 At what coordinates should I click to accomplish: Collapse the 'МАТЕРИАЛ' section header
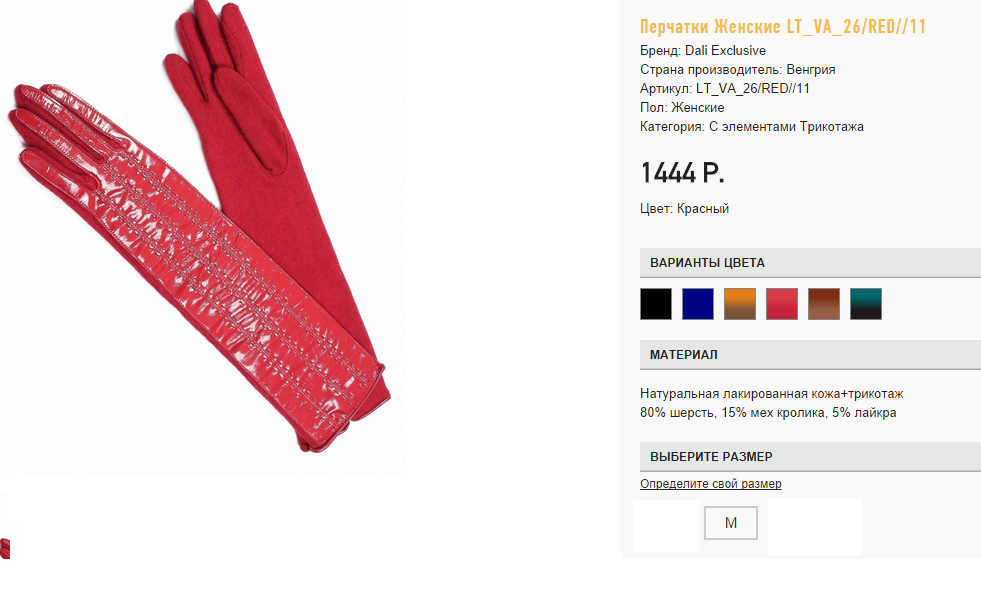click(x=810, y=355)
